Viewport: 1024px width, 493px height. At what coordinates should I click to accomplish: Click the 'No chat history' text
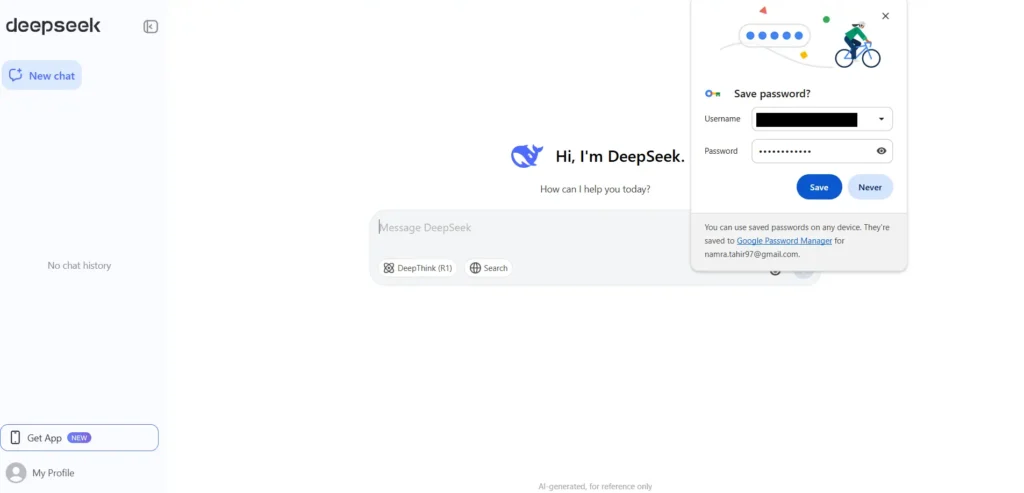click(x=79, y=266)
